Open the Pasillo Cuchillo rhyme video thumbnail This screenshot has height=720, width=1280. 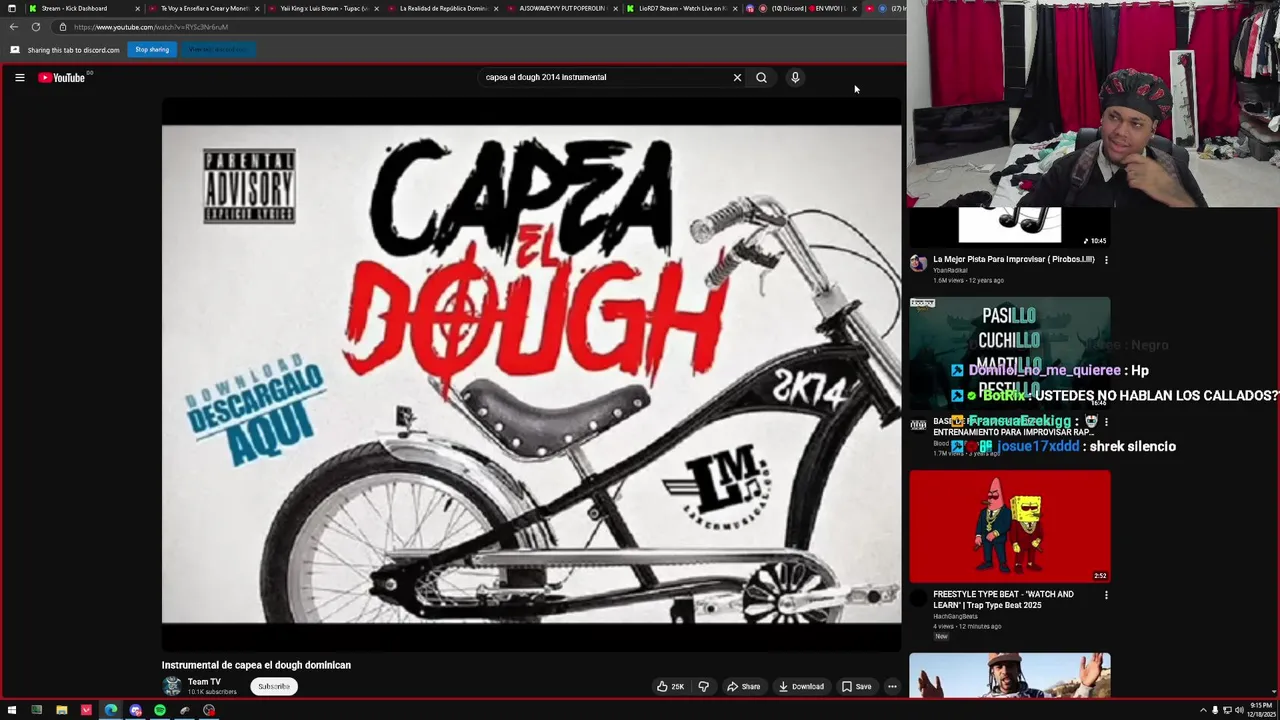pos(1009,352)
